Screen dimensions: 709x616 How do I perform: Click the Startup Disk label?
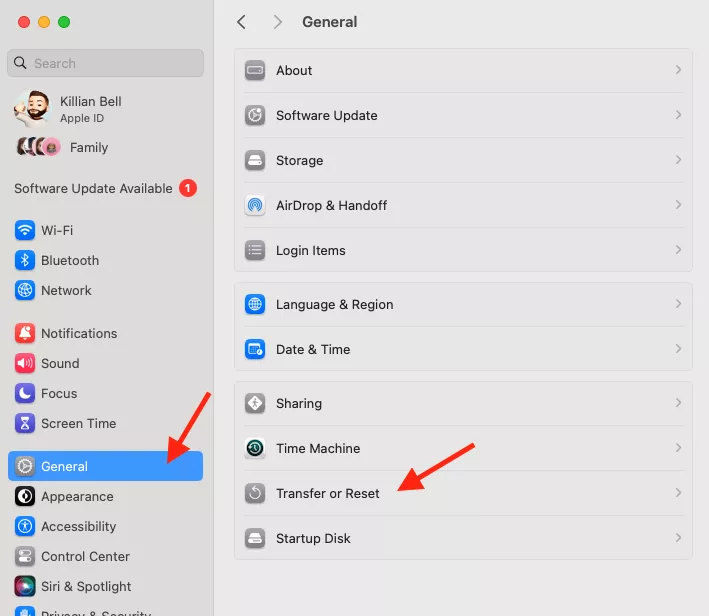click(313, 538)
